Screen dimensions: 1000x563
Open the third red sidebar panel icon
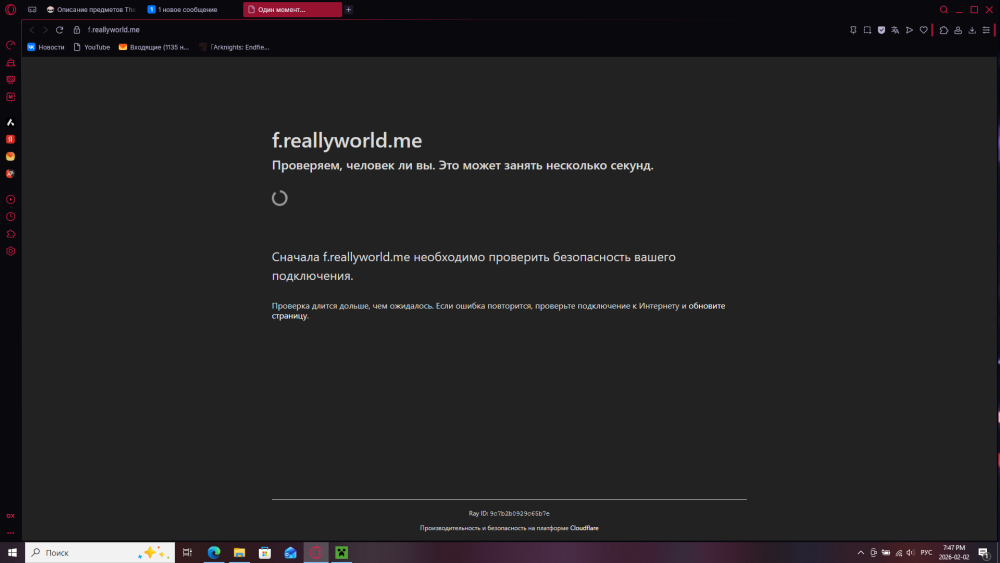click(x=10, y=80)
